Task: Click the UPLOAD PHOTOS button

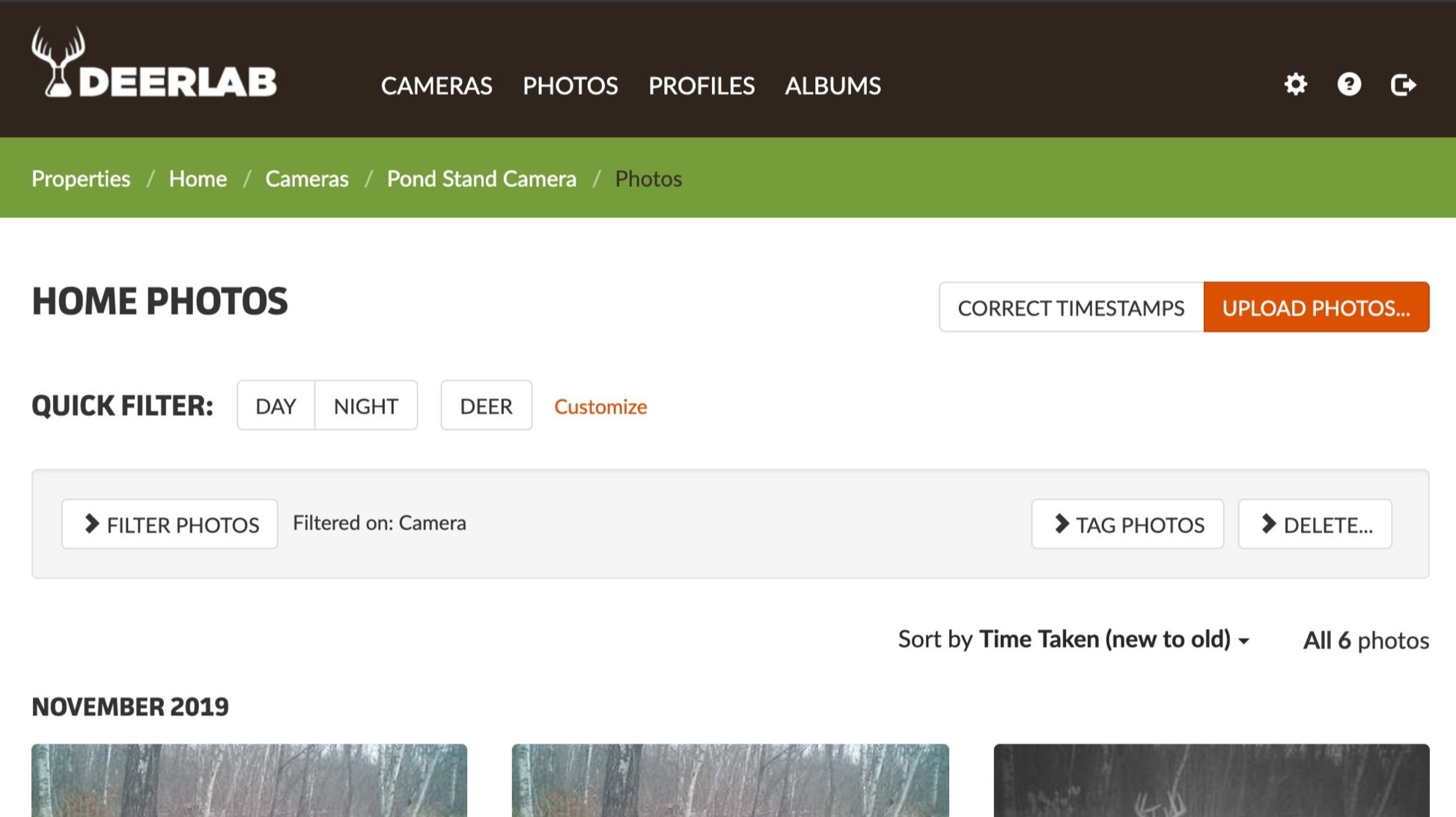Action: point(1316,307)
